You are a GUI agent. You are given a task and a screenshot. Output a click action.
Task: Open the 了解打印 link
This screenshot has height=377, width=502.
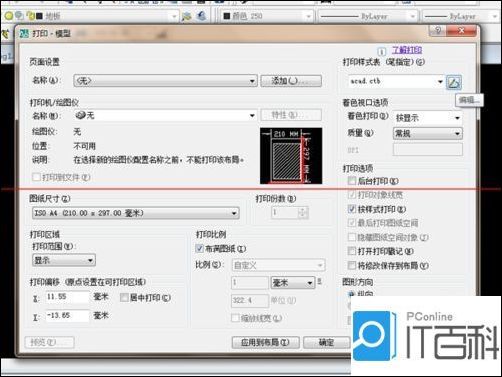click(407, 50)
